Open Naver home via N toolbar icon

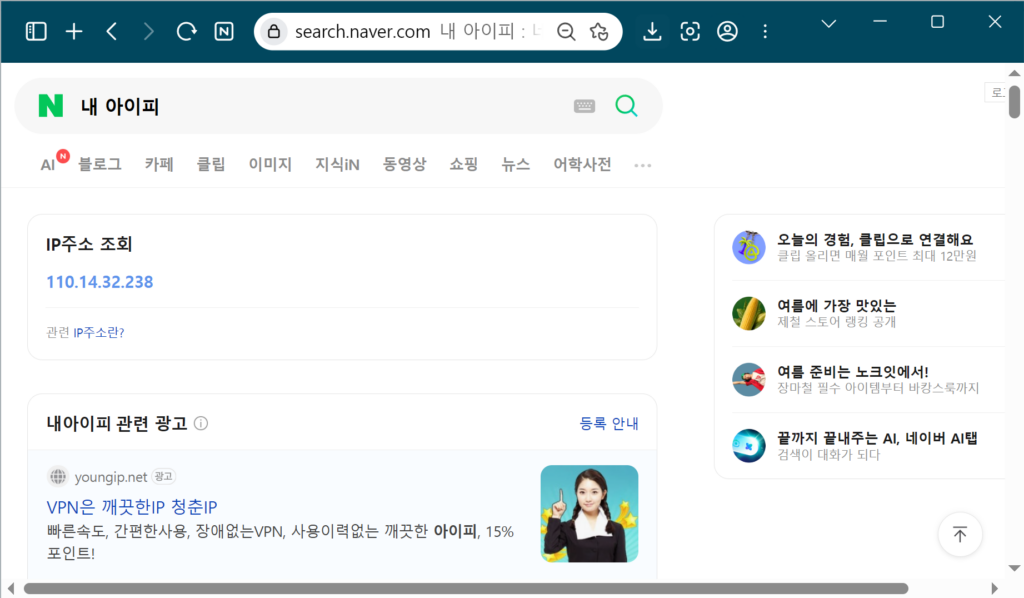(x=224, y=31)
